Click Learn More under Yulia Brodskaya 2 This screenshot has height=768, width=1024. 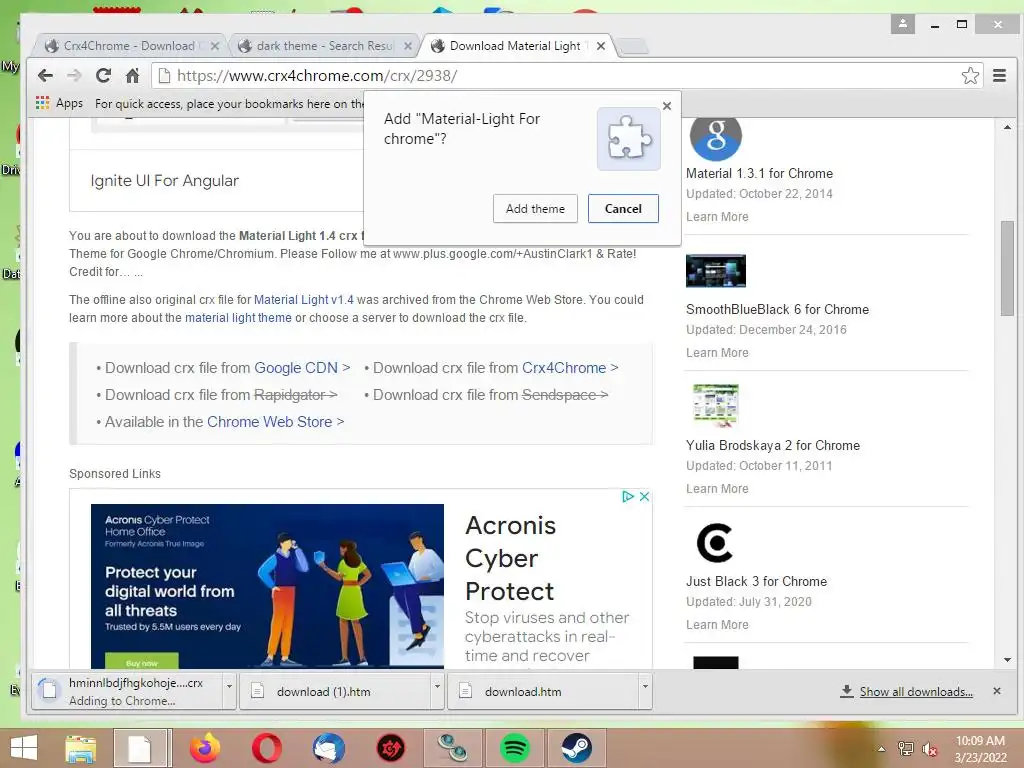click(x=717, y=488)
